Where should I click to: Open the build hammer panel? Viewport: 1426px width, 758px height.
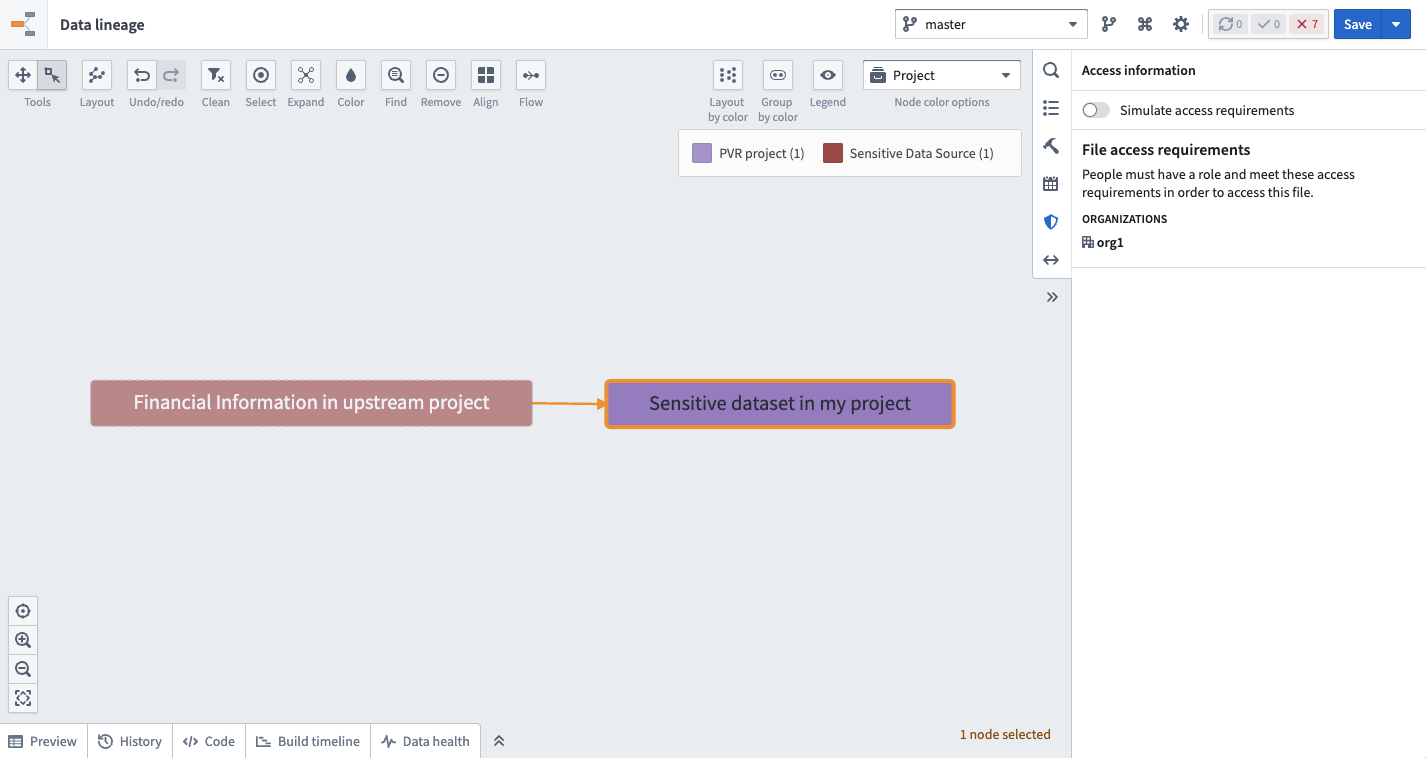pyautogui.click(x=1051, y=146)
